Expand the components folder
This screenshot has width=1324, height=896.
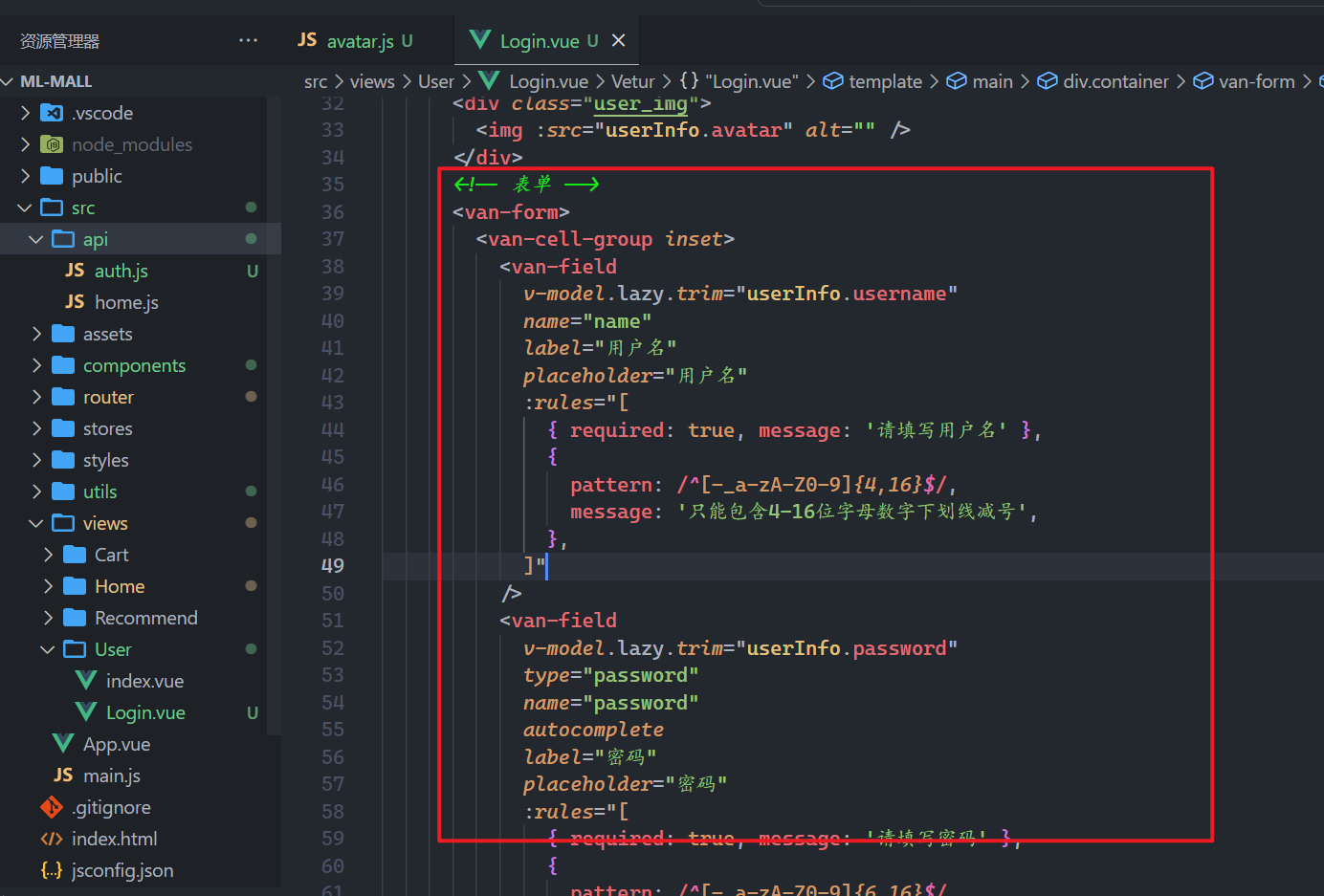tap(36, 365)
